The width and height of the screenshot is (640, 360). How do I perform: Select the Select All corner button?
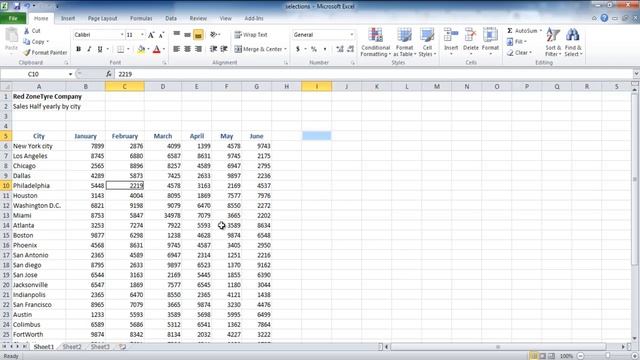click(6, 87)
